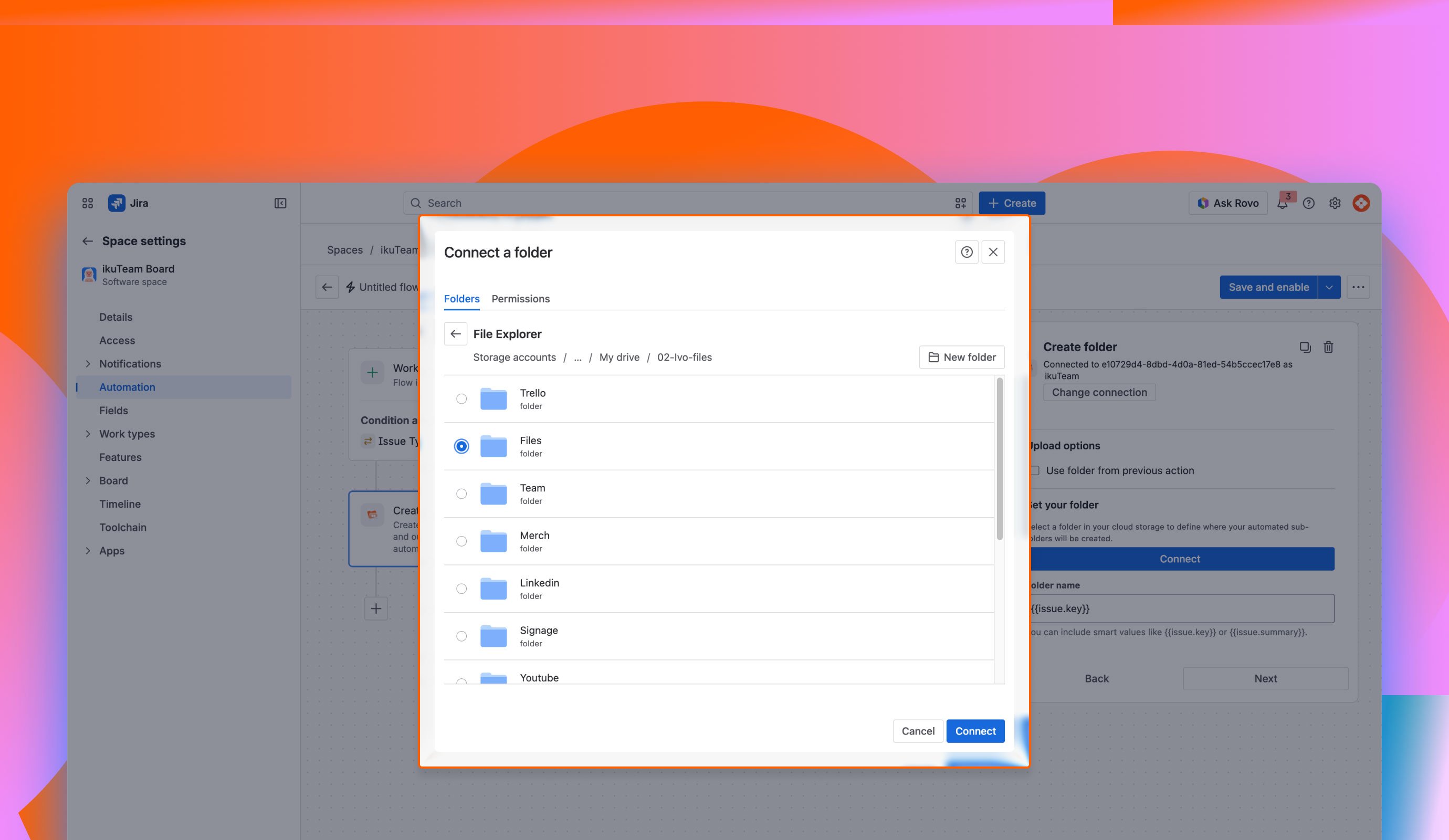1449x840 pixels.
Task: Click File Explorer back arrow
Action: tap(455, 333)
